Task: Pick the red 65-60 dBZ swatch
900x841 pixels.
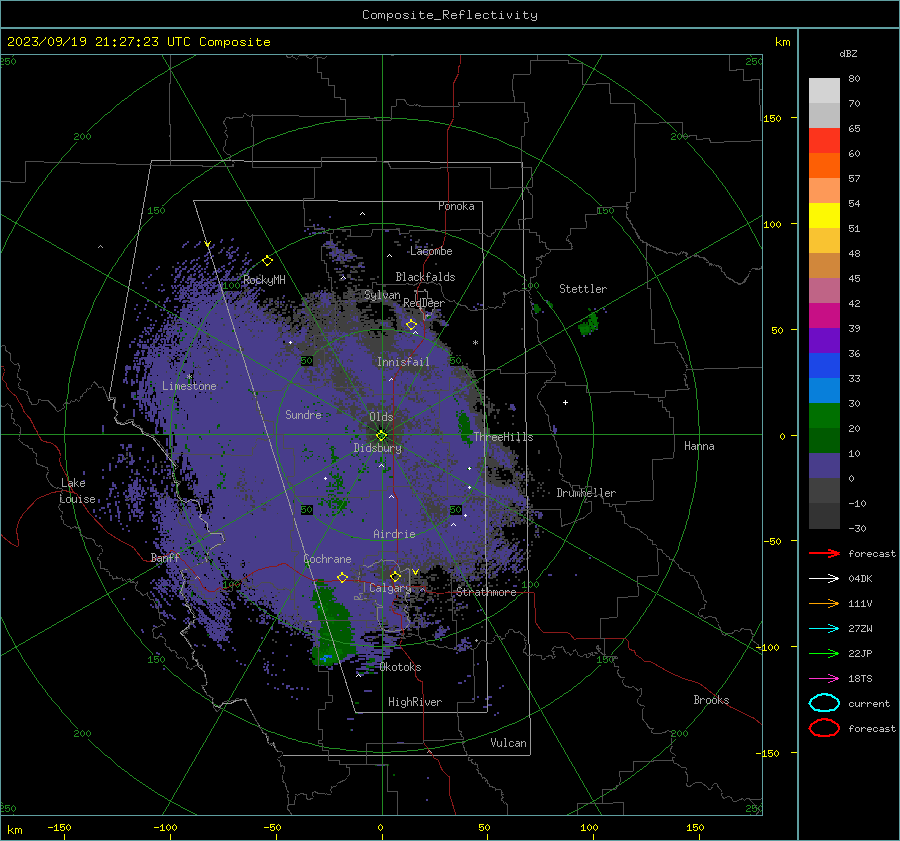Action: coord(824,141)
